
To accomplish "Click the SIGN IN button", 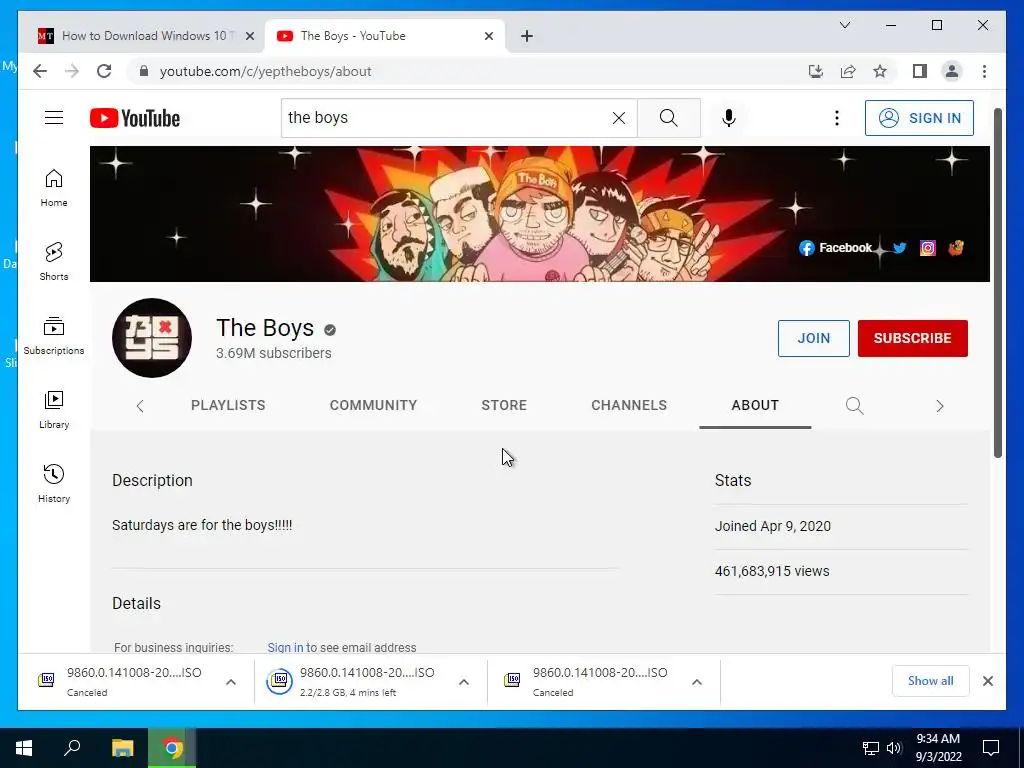I will click(919, 118).
